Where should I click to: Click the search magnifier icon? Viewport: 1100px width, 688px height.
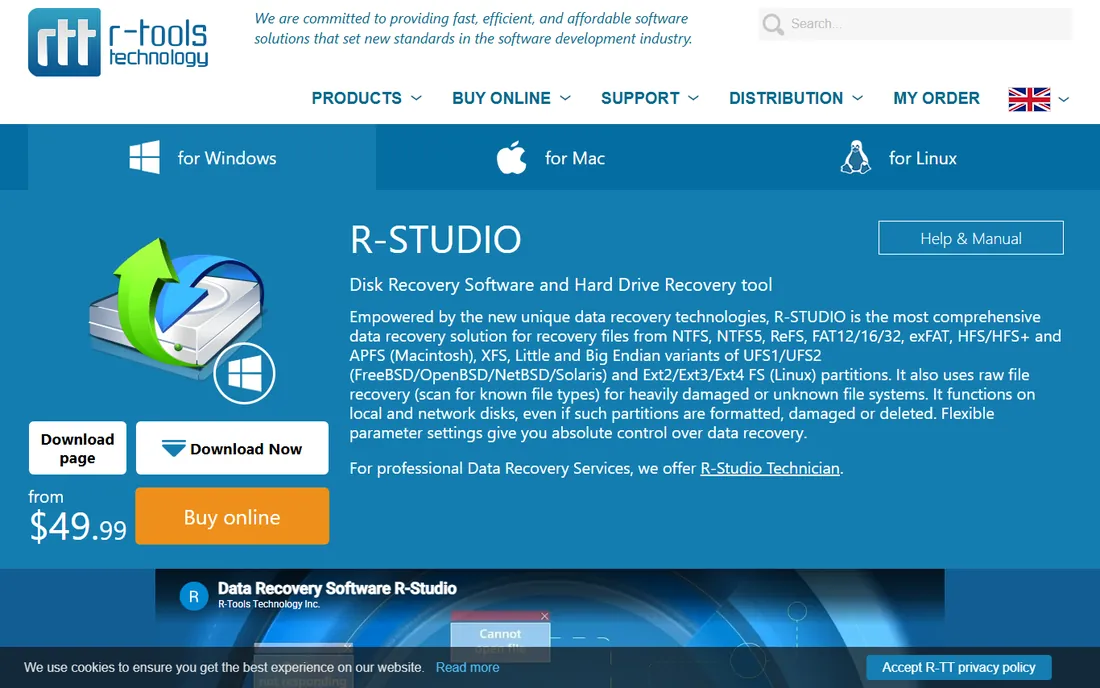pyautogui.click(x=773, y=25)
